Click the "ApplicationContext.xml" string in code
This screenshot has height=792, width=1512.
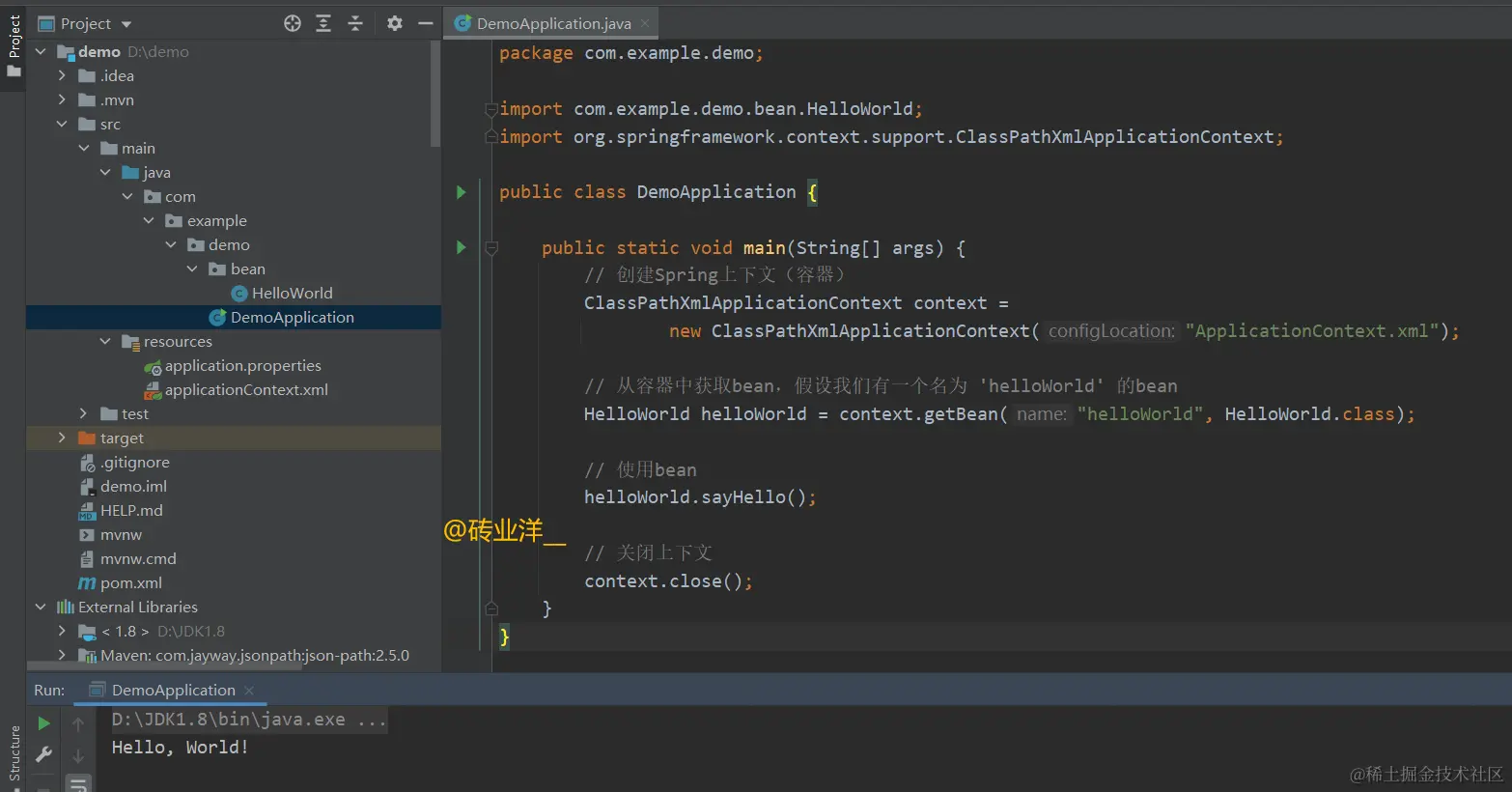(x=1312, y=330)
